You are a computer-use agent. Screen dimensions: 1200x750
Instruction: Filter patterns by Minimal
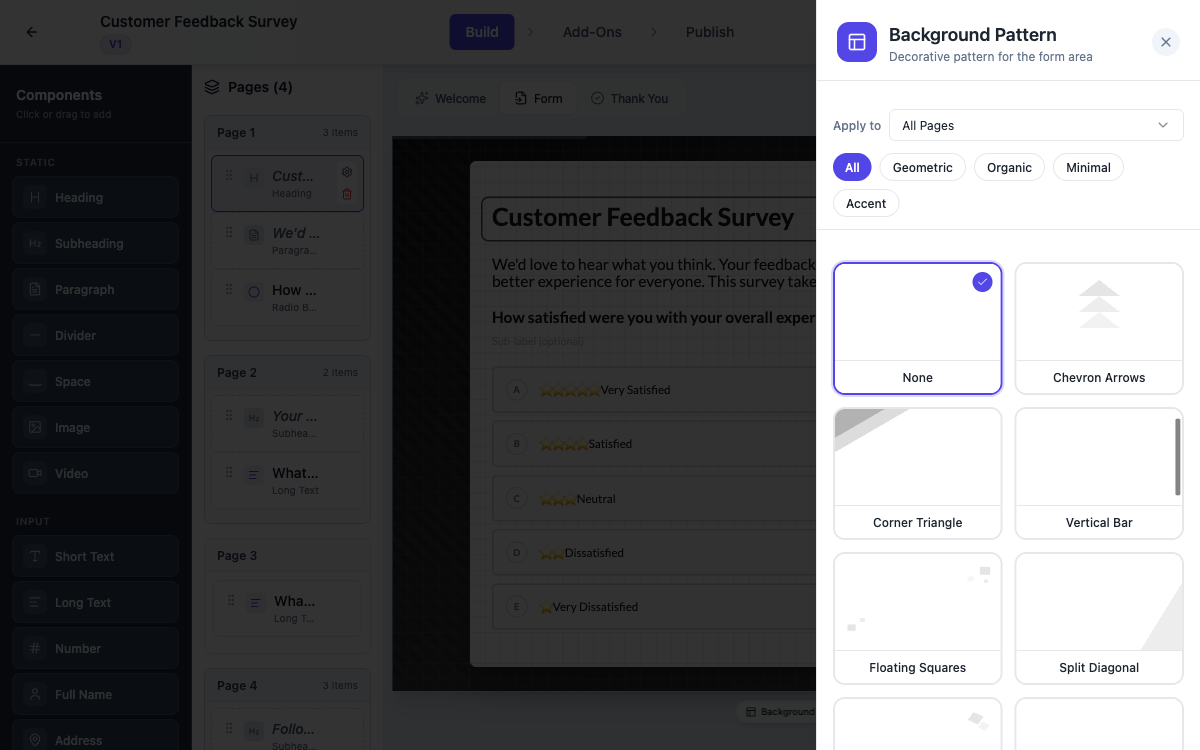[x=1088, y=167]
